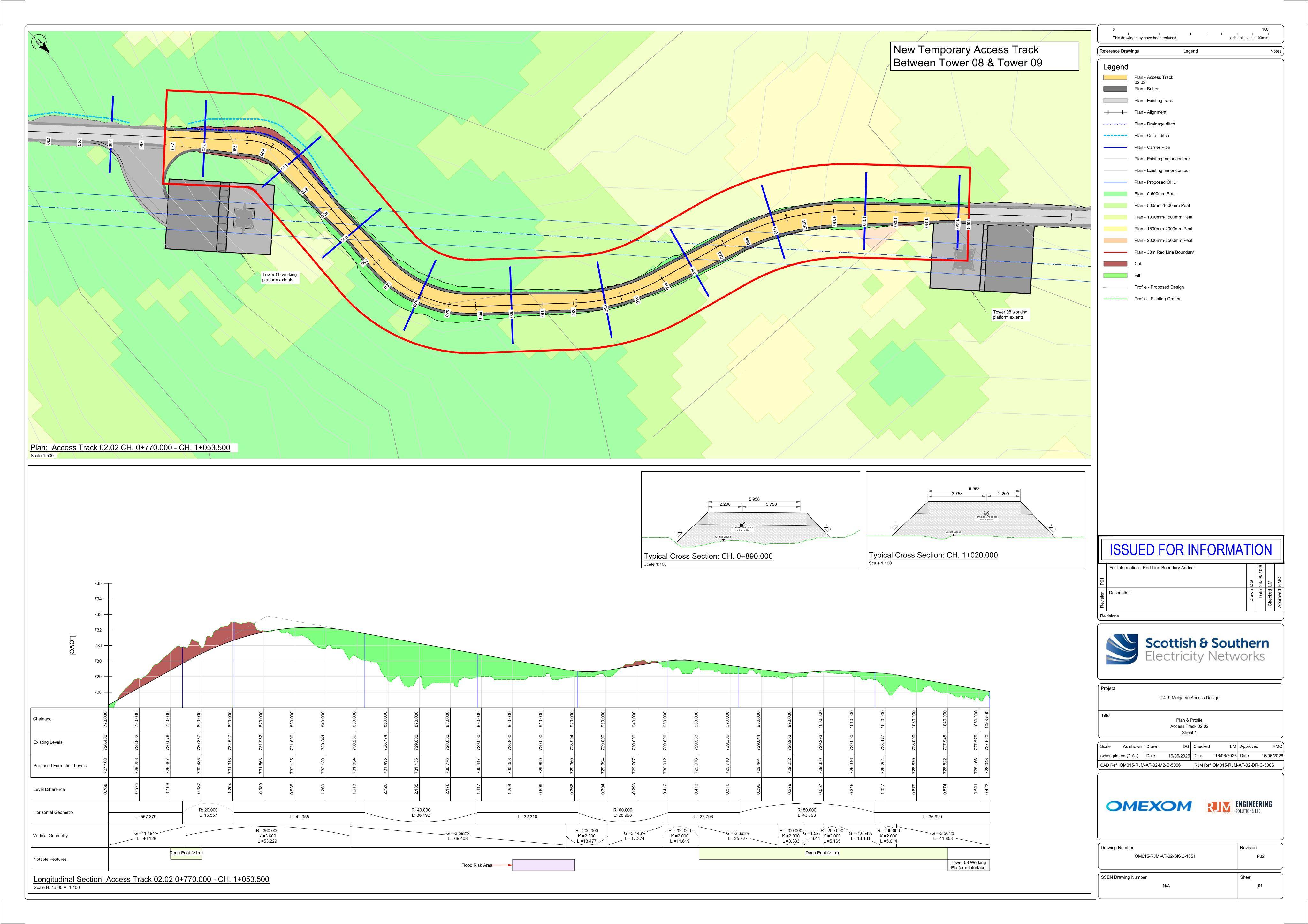The height and width of the screenshot is (924, 1308).
Task: Click the 'Proposed Formation Levels' row label
Action: 60,766
